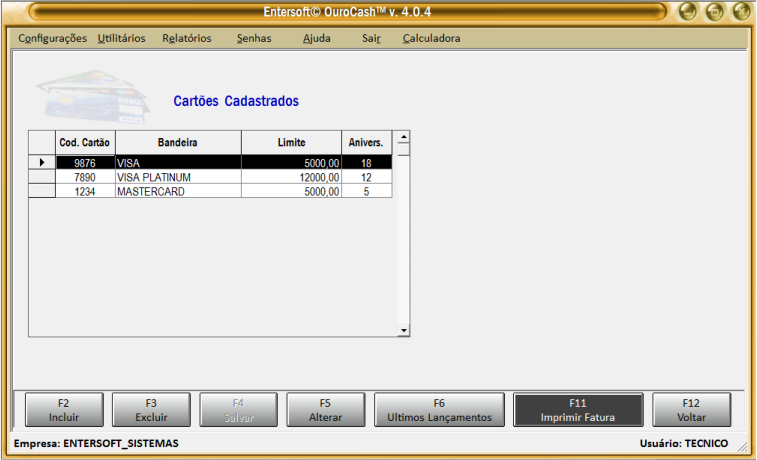Open the Utilitários menu
This screenshot has width=757, height=460.
(x=121, y=38)
